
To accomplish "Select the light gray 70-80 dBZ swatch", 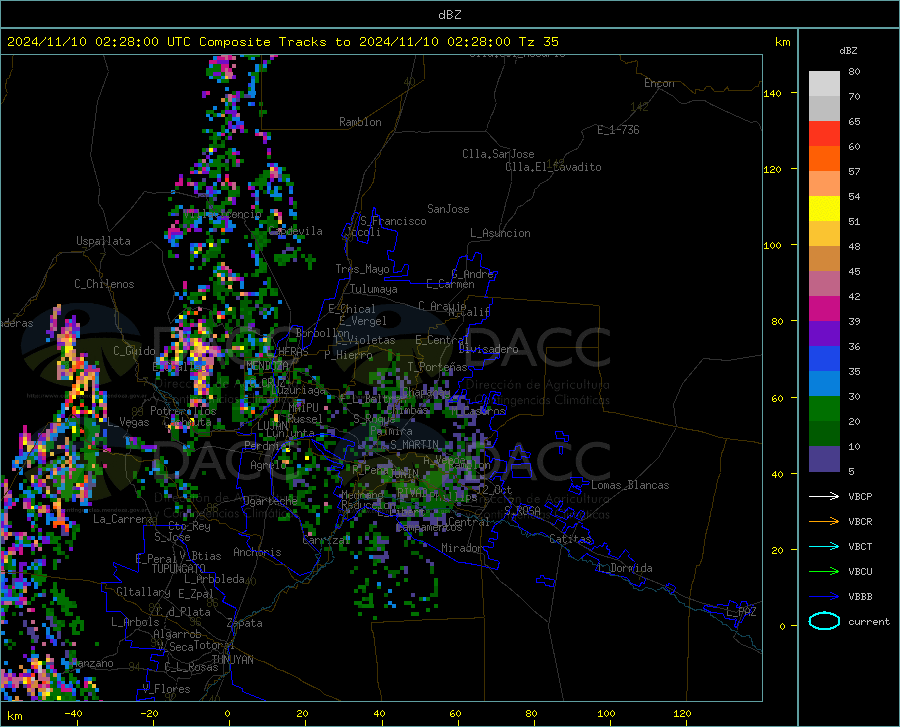I will pyautogui.click(x=824, y=84).
